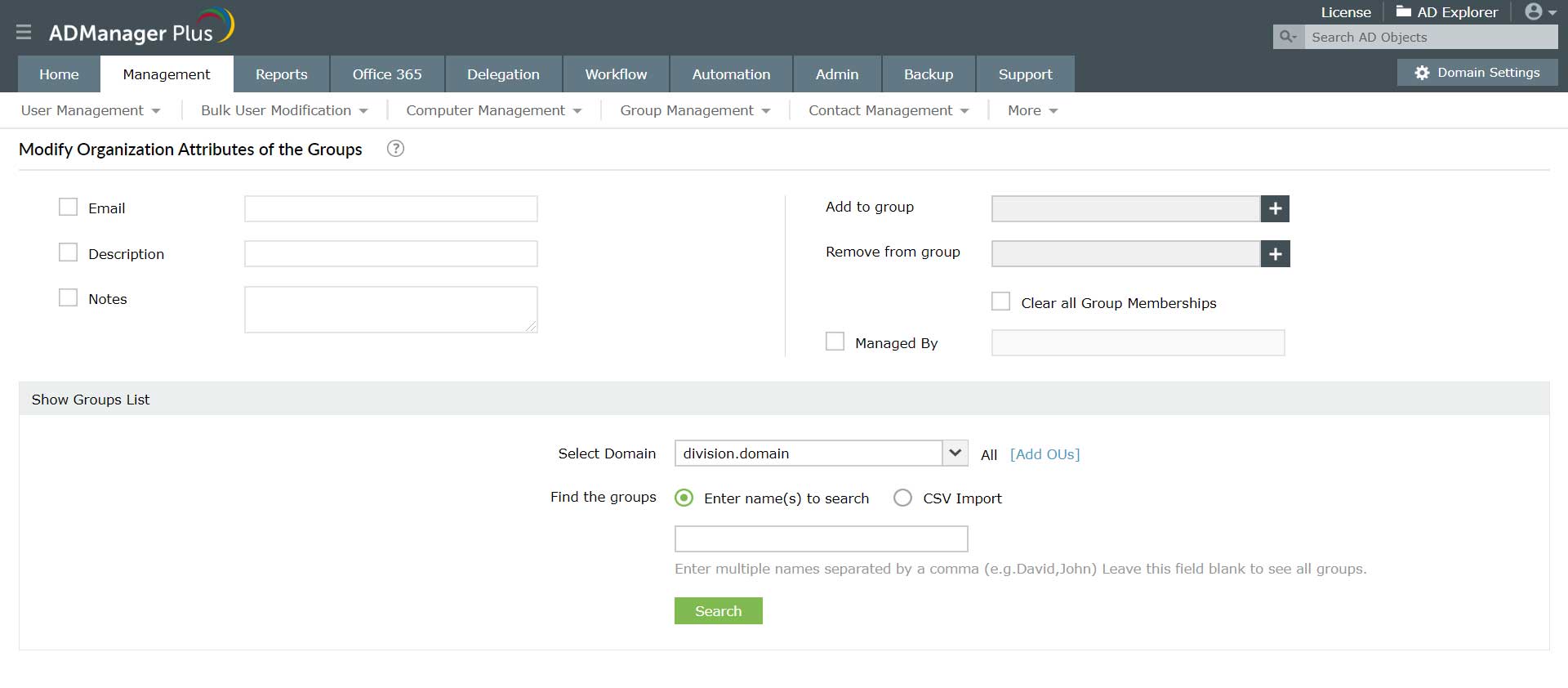This screenshot has height=688, width=1568.
Task: Click the Description text field
Action: pyautogui.click(x=391, y=253)
